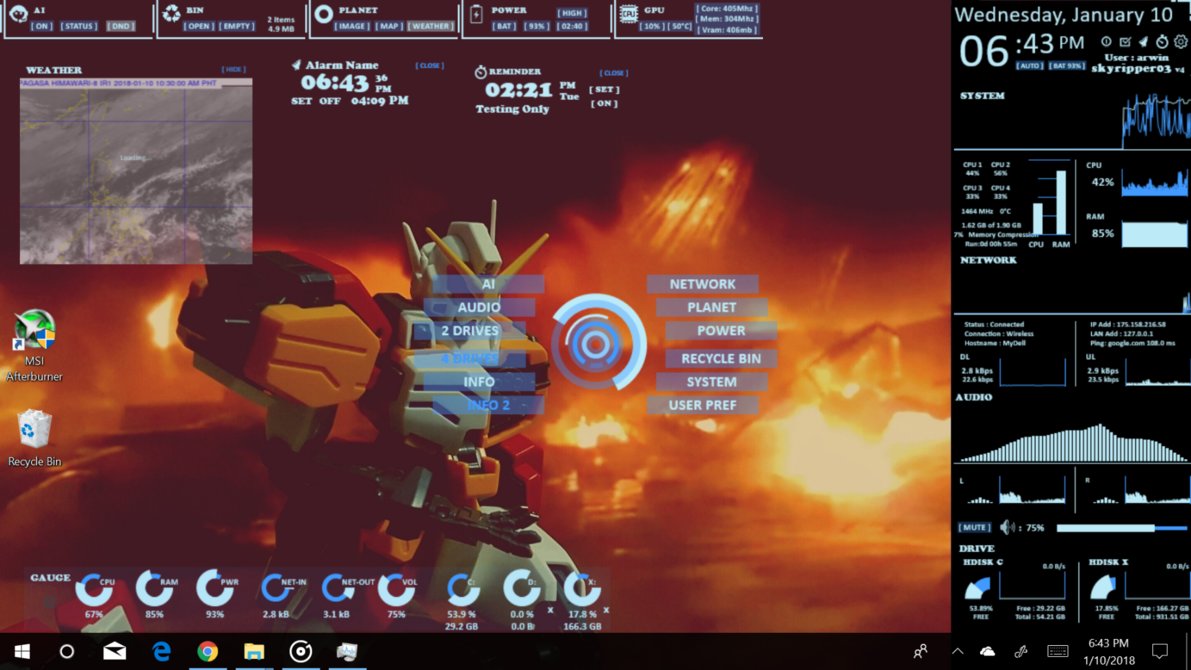Select NETWORK in the launcher menu
This screenshot has height=670, width=1191.
(x=703, y=284)
